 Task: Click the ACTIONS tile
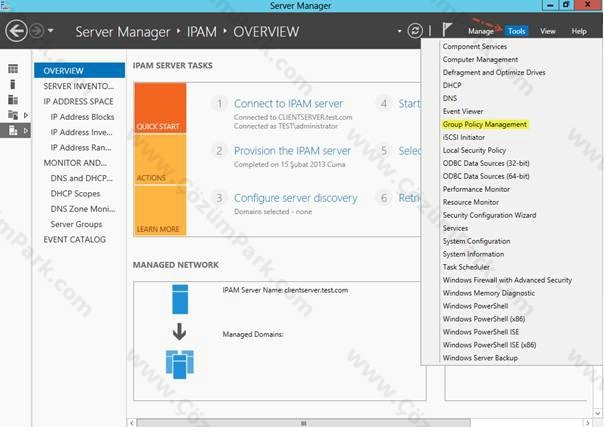tap(160, 159)
